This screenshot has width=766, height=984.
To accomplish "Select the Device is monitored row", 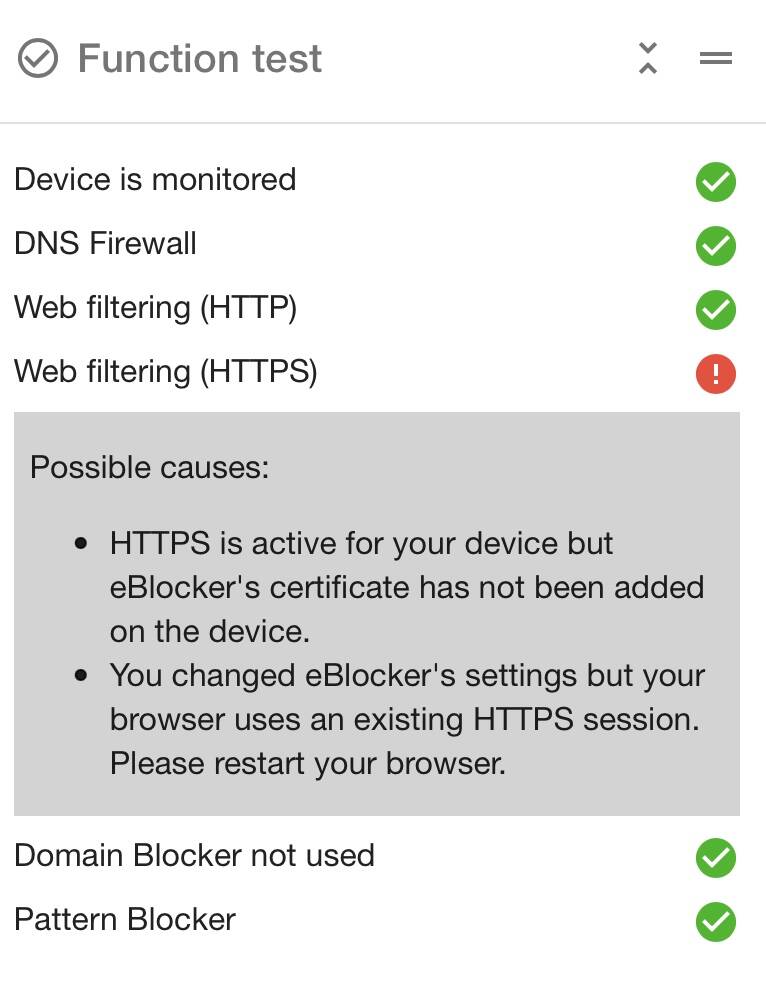I will click(375, 180).
